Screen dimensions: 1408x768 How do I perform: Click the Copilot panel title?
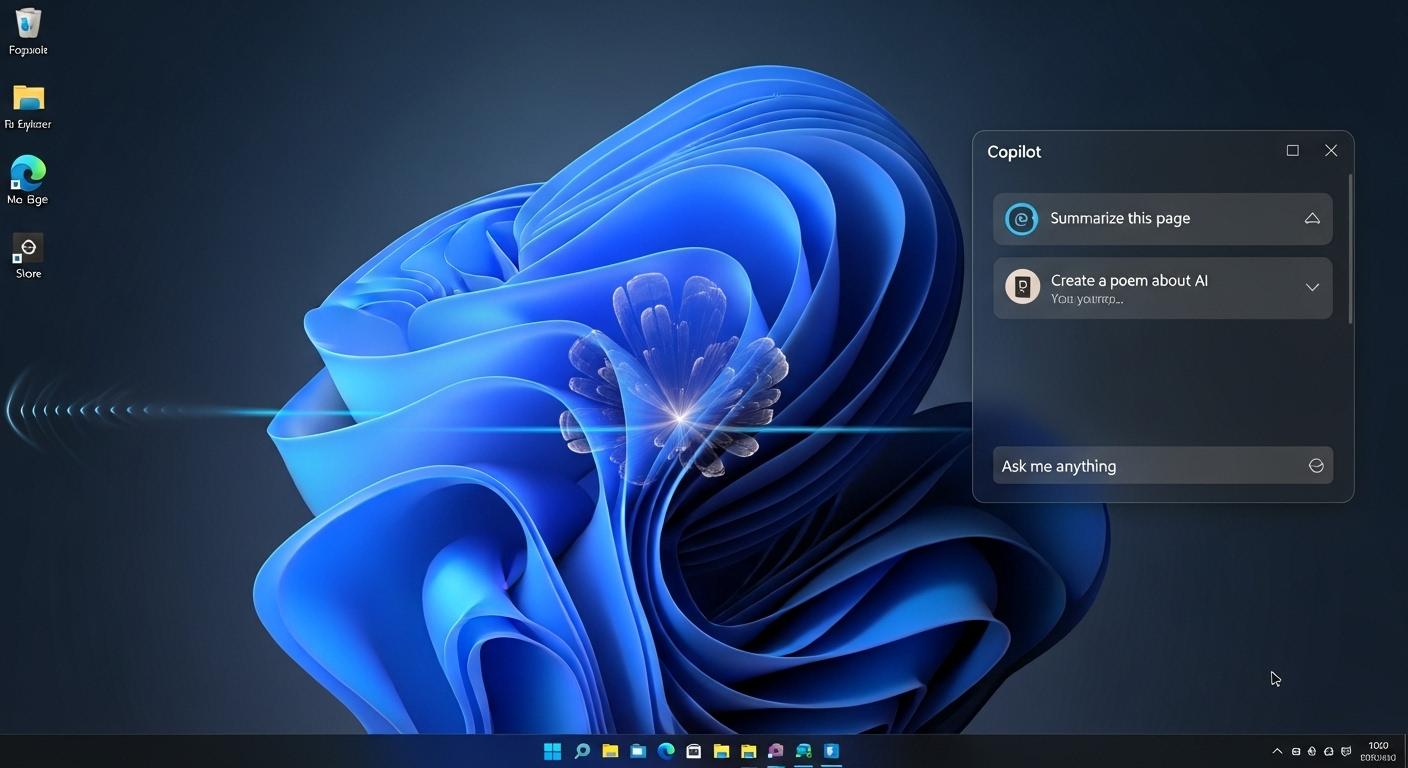pyautogui.click(x=1013, y=151)
